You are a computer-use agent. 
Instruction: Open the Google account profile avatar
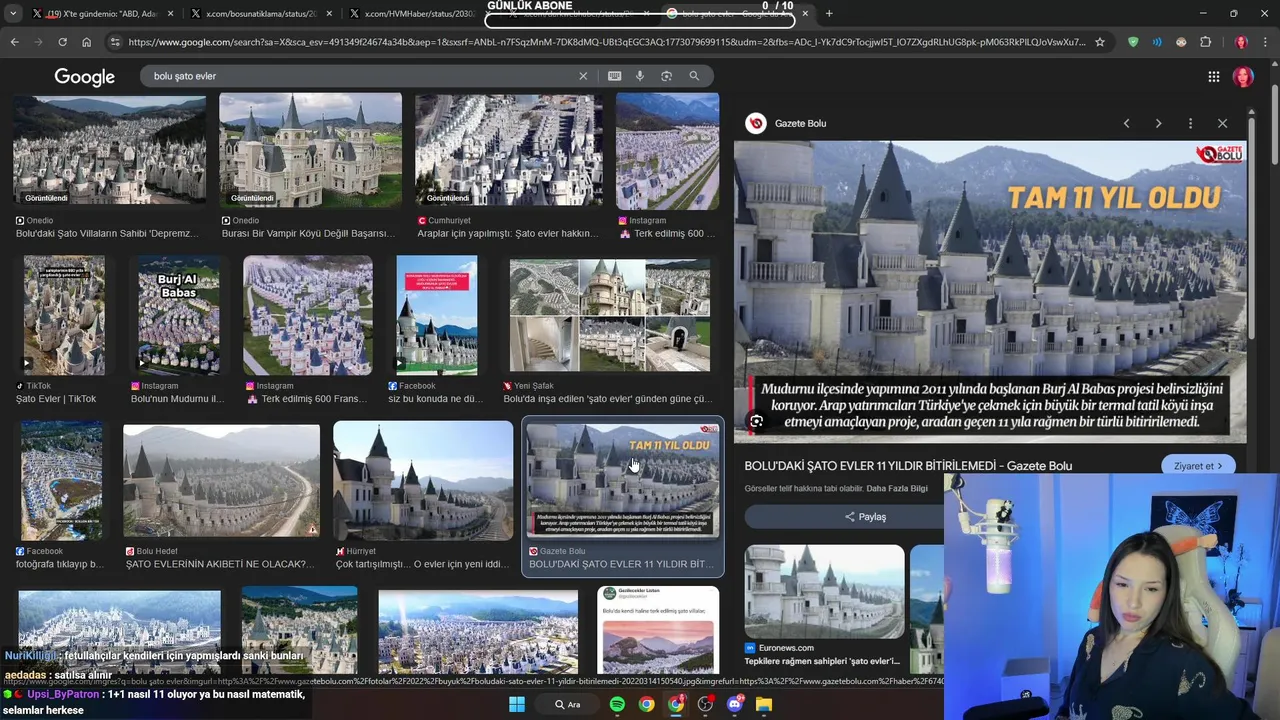click(x=1243, y=77)
